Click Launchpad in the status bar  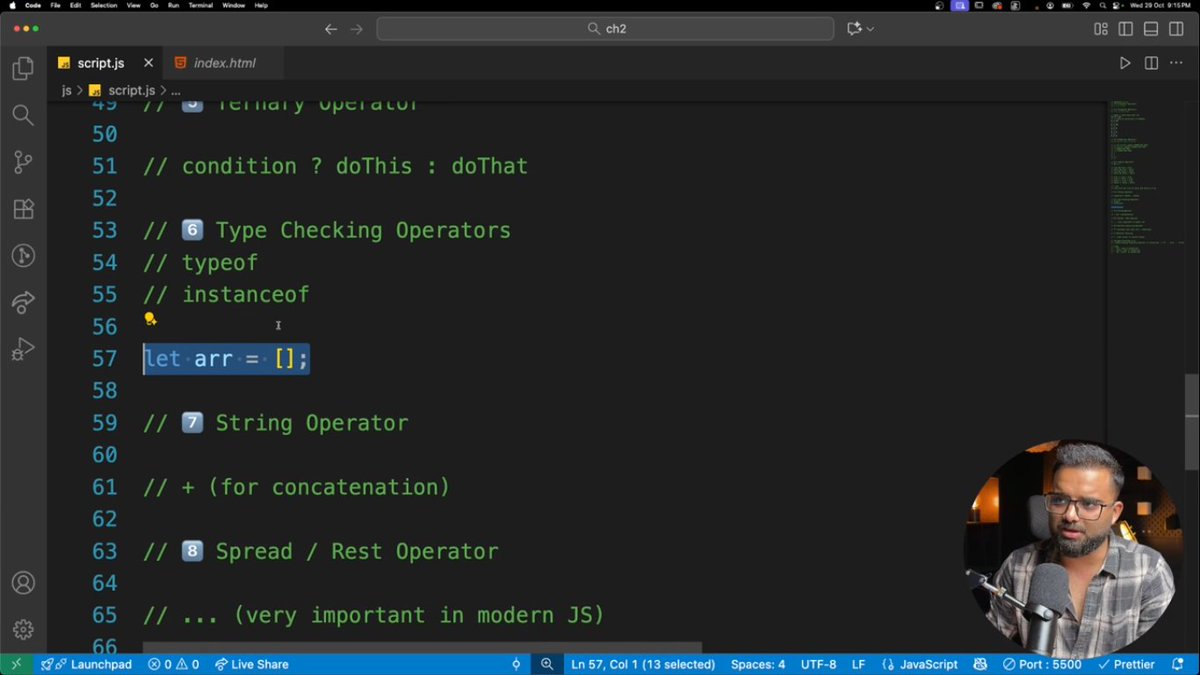[x=87, y=664]
